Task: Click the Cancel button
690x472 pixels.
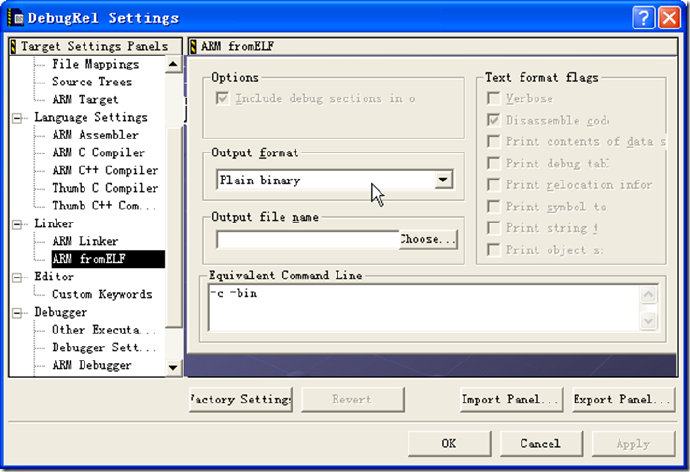Action: coord(541,443)
